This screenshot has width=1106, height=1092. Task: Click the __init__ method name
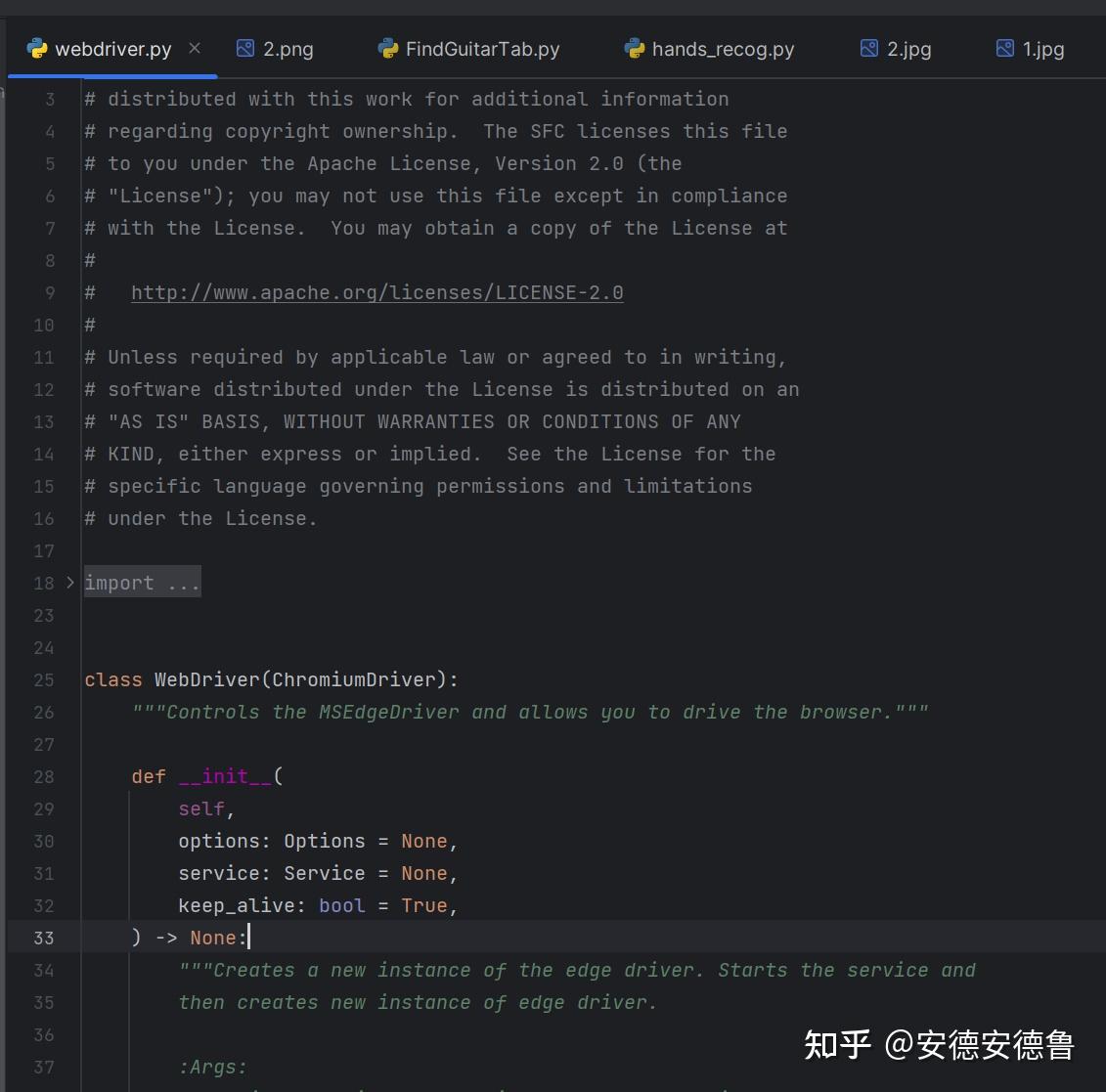coord(225,776)
